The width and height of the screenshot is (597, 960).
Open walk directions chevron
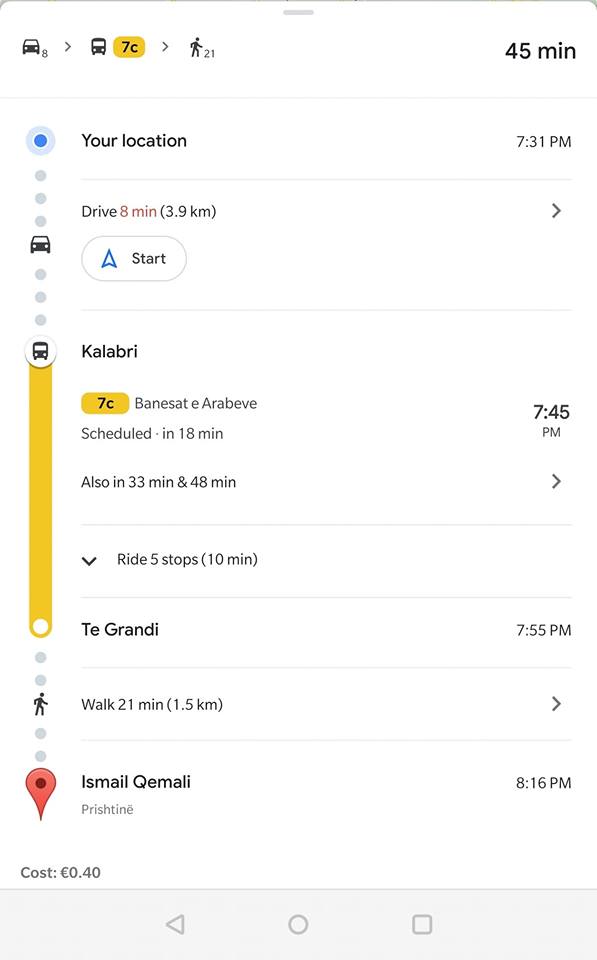tap(556, 704)
